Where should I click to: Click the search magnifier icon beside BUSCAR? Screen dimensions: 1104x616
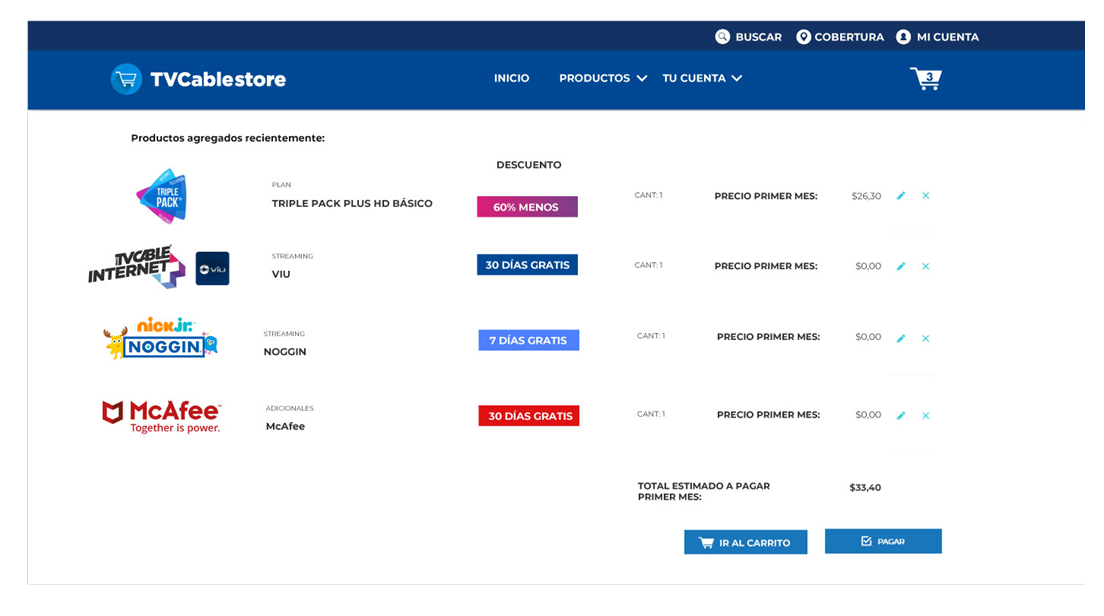722,37
